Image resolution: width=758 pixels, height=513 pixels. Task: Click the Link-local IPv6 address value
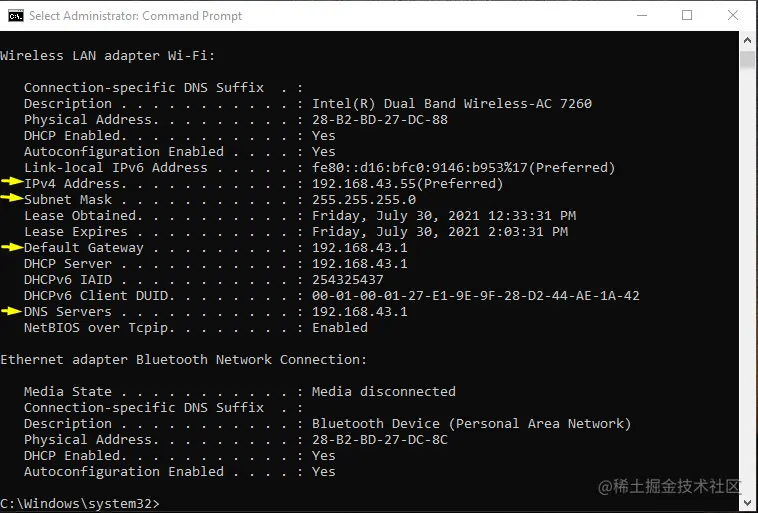(x=464, y=167)
